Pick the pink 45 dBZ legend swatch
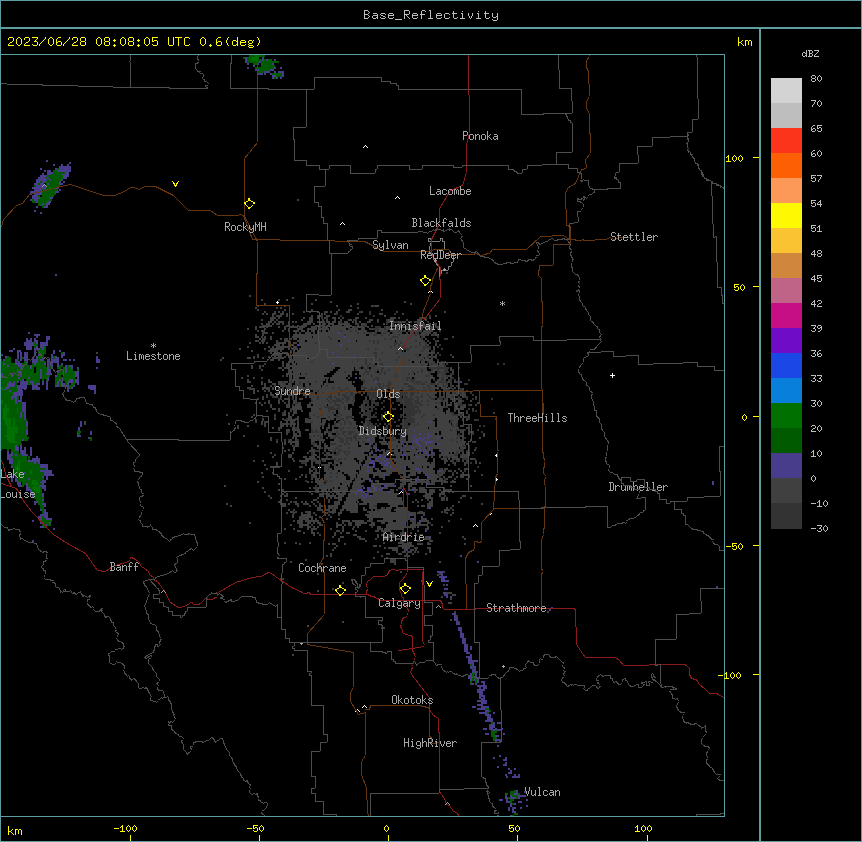The width and height of the screenshot is (862, 842). tap(786, 290)
